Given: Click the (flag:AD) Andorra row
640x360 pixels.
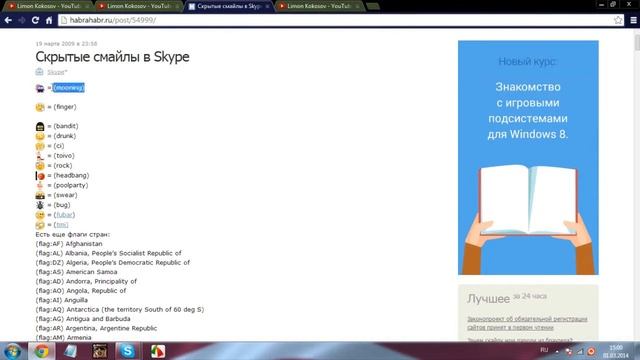Looking at the screenshot, I should tap(86, 281).
